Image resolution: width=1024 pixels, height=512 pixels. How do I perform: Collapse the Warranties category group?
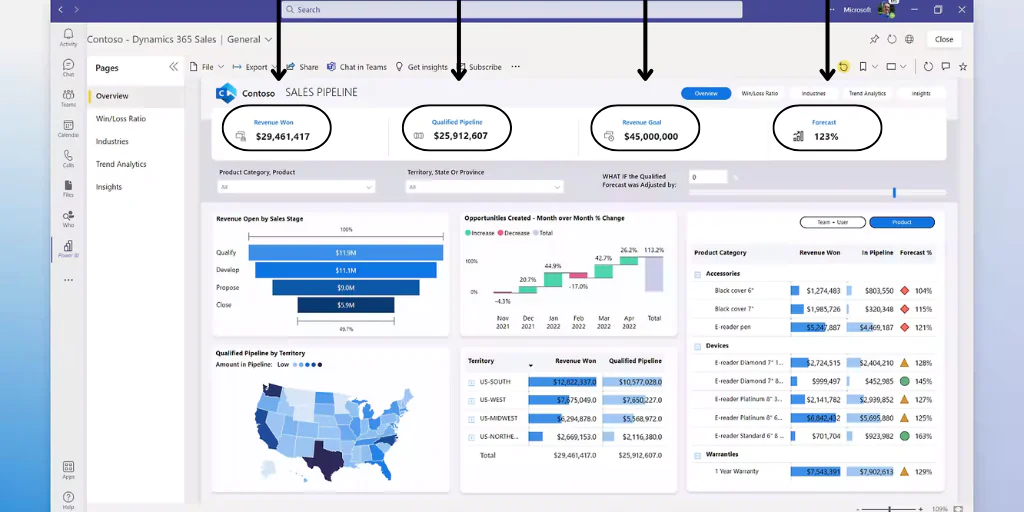[697, 455]
